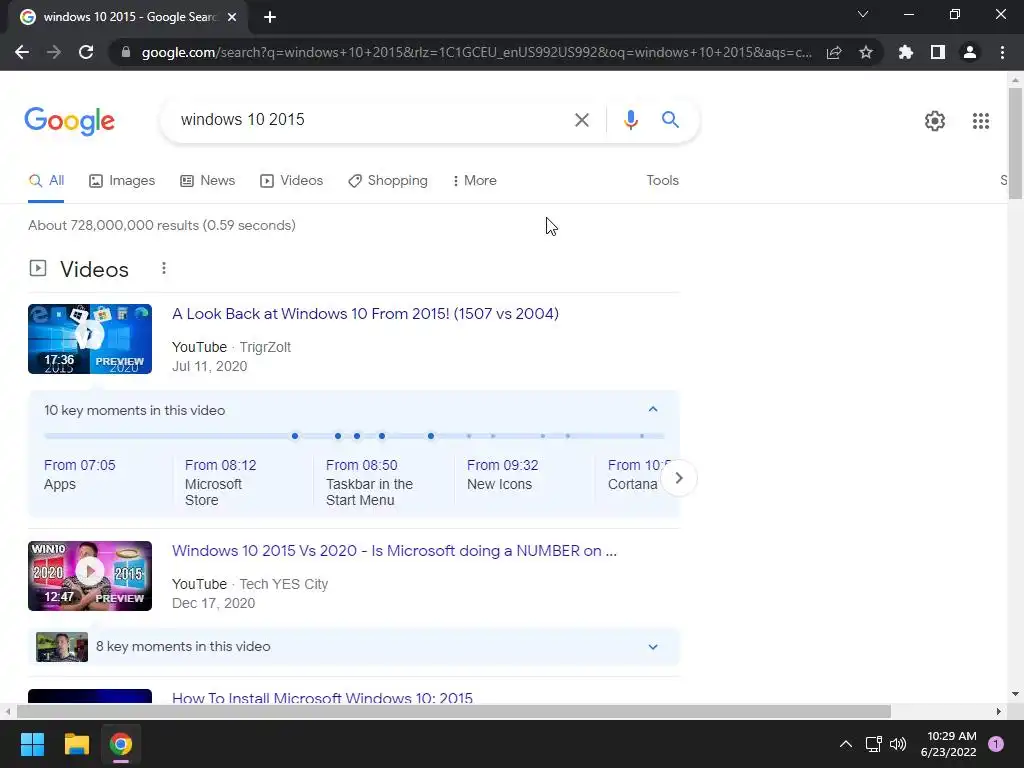This screenshot has height=768, width=1024.
Task: Bookmark this page with star icon
Action: point(866,53)
